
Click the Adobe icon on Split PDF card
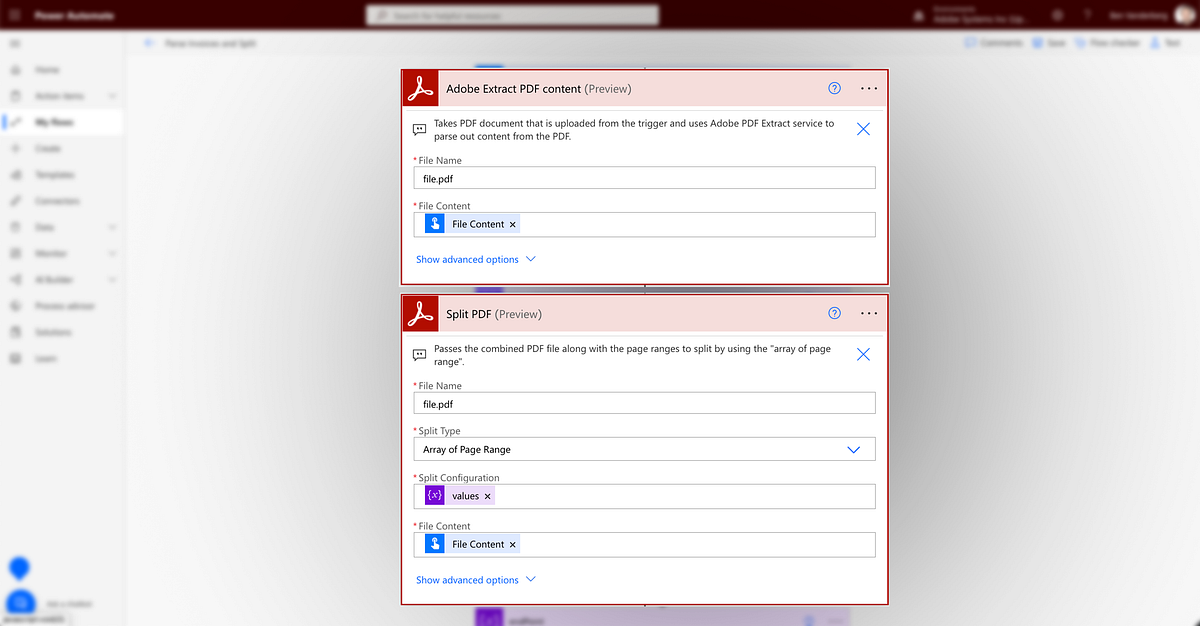(421, 313)
